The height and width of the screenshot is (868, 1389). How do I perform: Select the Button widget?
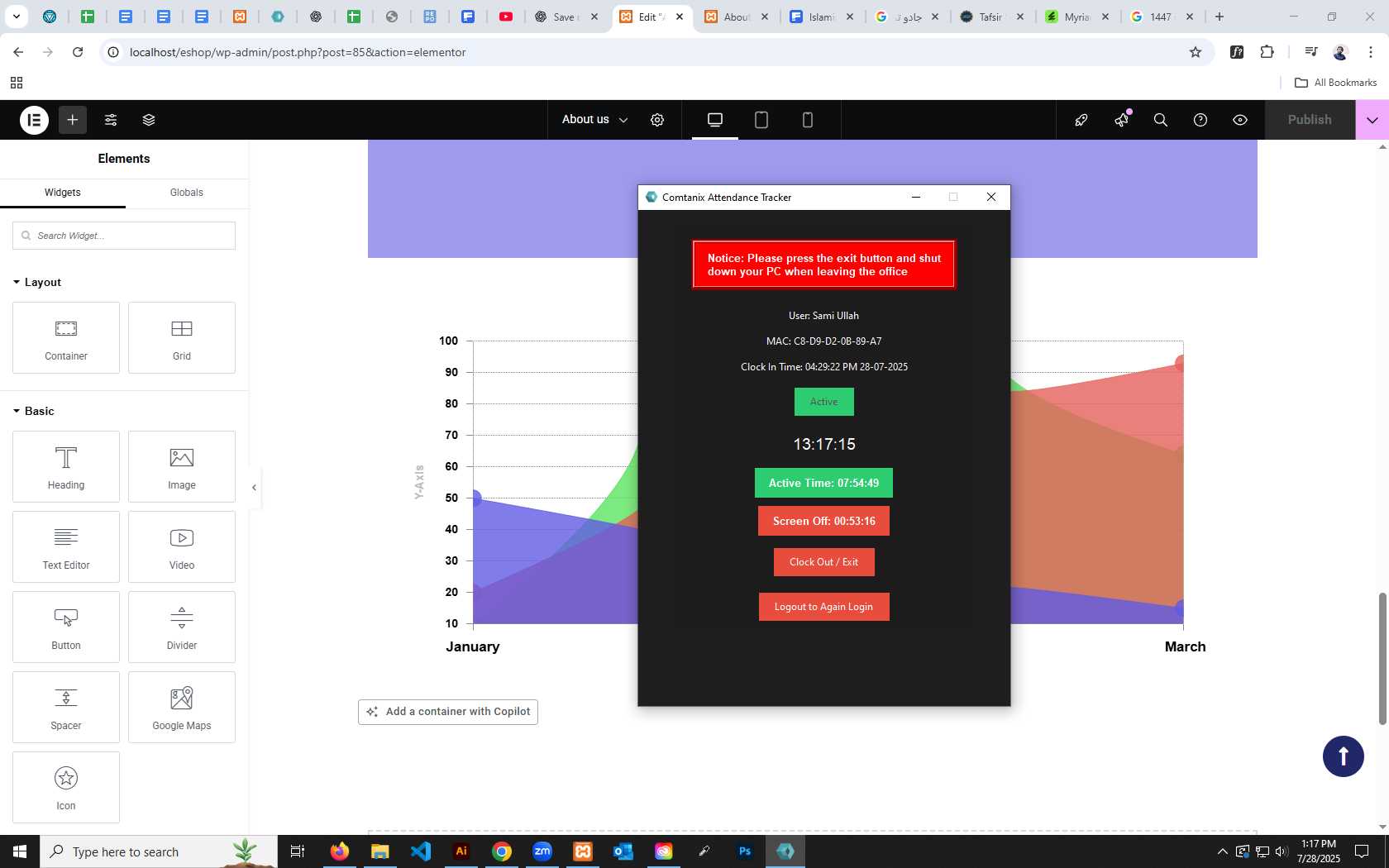[x=66, y=627]
